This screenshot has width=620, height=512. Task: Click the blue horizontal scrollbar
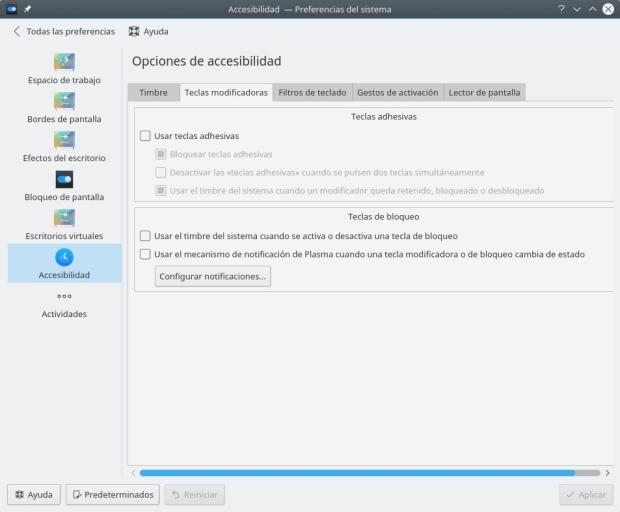tap(357, 472)
